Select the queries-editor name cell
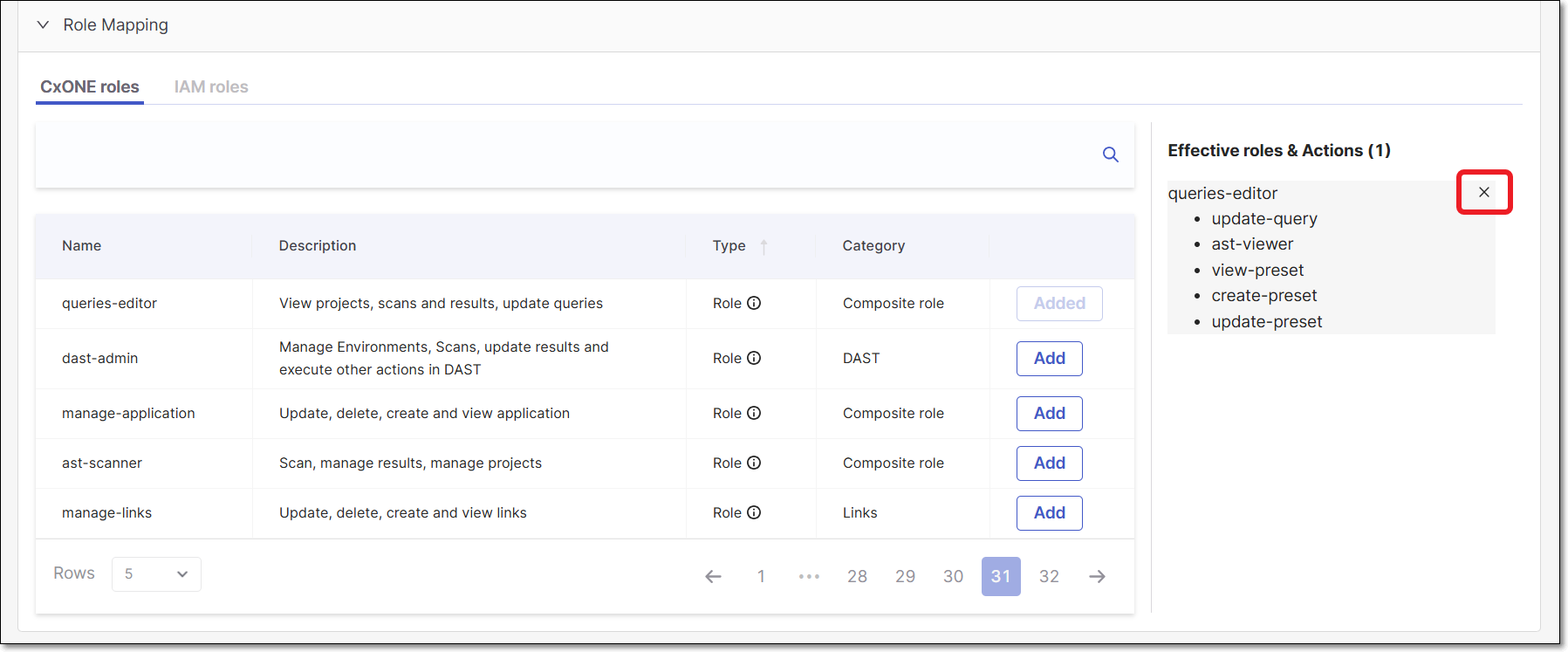The width and height of the screenshot is (1568, 652). click(109, 303)
